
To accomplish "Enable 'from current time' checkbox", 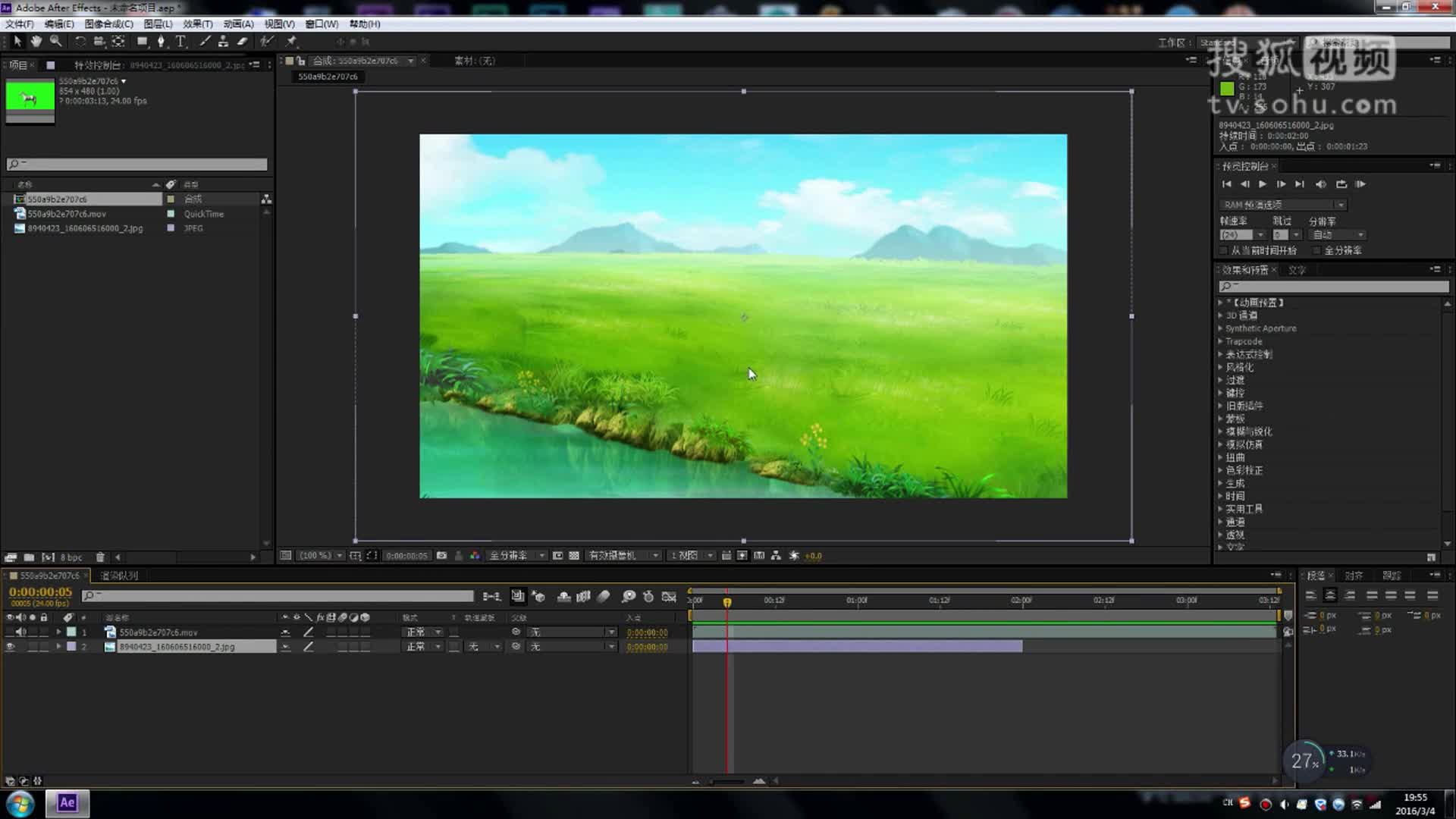I will (x=1223, y=250).
